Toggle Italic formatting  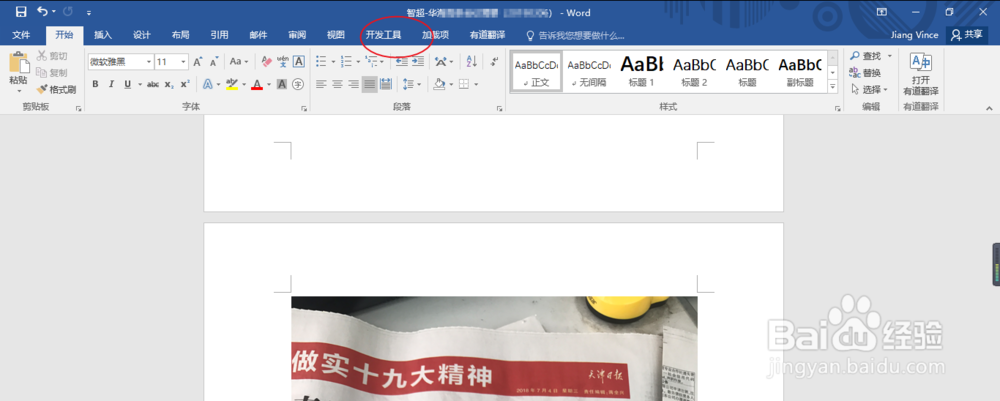tap(111, 84)
